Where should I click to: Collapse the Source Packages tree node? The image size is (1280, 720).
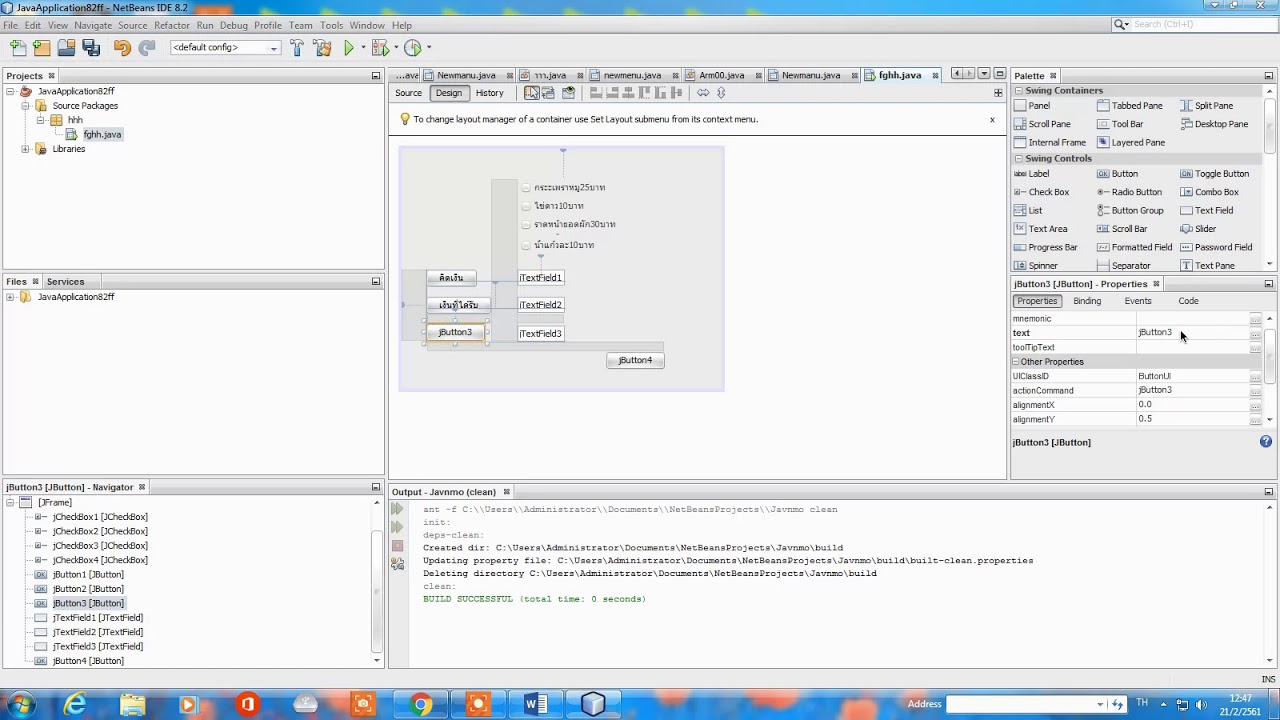[x=25, y=106]
